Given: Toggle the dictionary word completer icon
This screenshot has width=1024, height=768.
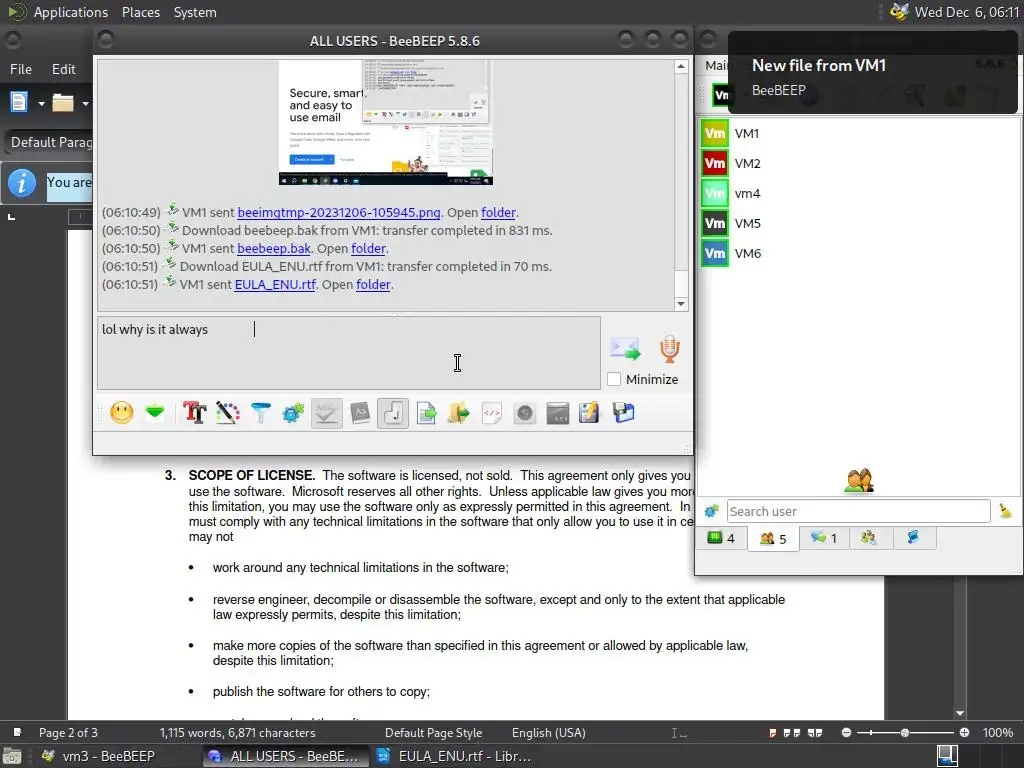Looking at the screenshot, I should 360,413.
